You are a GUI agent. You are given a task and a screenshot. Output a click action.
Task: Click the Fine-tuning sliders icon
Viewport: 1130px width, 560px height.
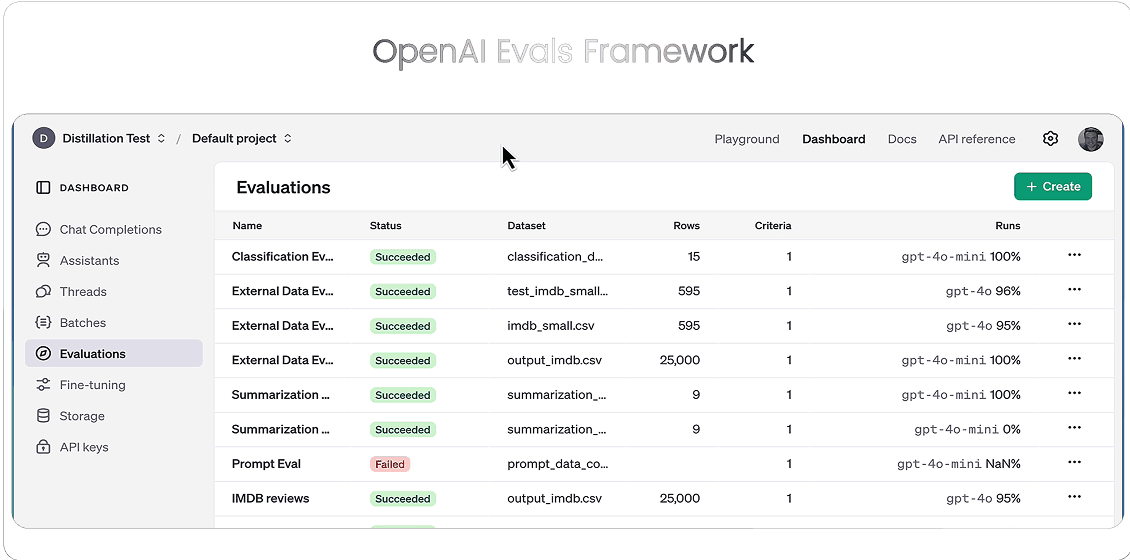click(43, 384)
